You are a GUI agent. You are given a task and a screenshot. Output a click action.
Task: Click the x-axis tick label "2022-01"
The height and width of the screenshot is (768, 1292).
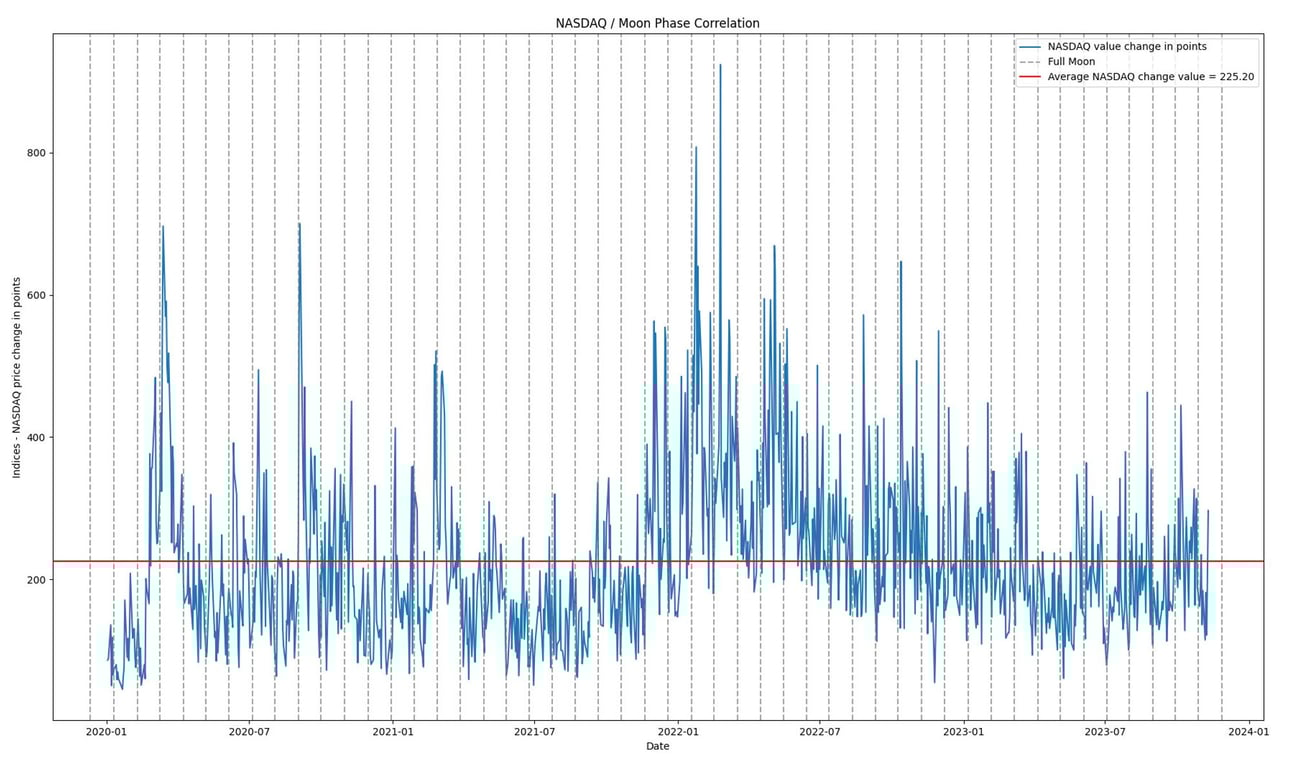(678, 731)
